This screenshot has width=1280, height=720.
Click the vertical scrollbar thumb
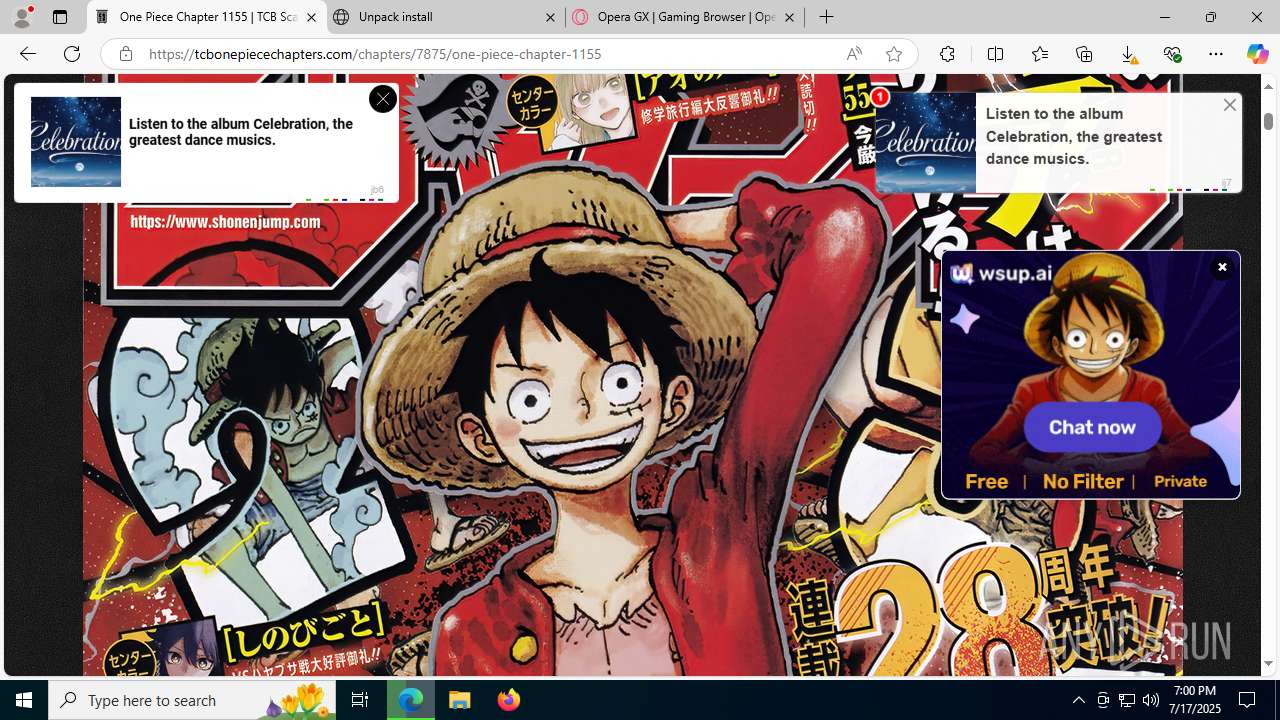(1269, 120)
